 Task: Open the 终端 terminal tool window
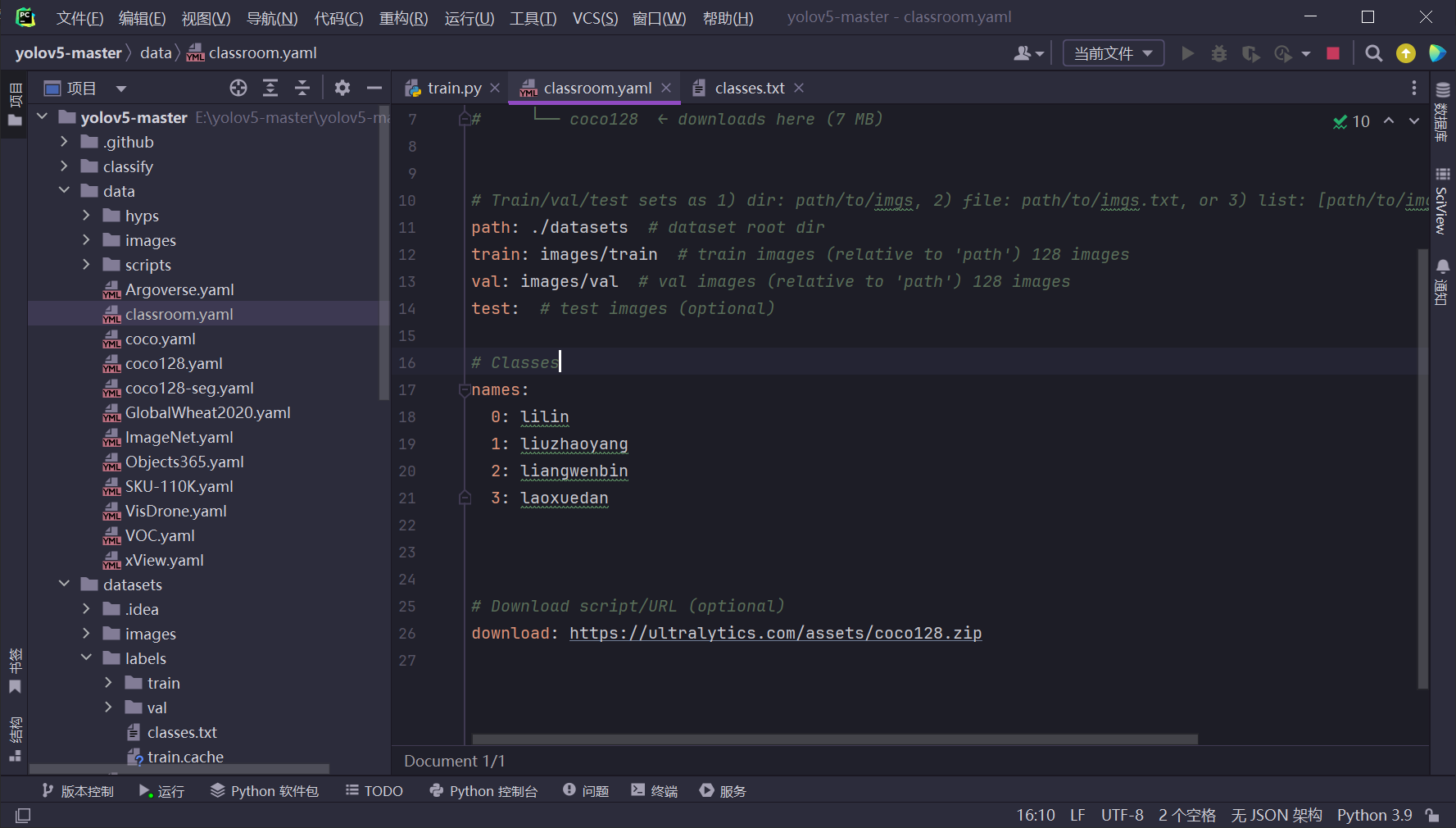tap(655, 791)
